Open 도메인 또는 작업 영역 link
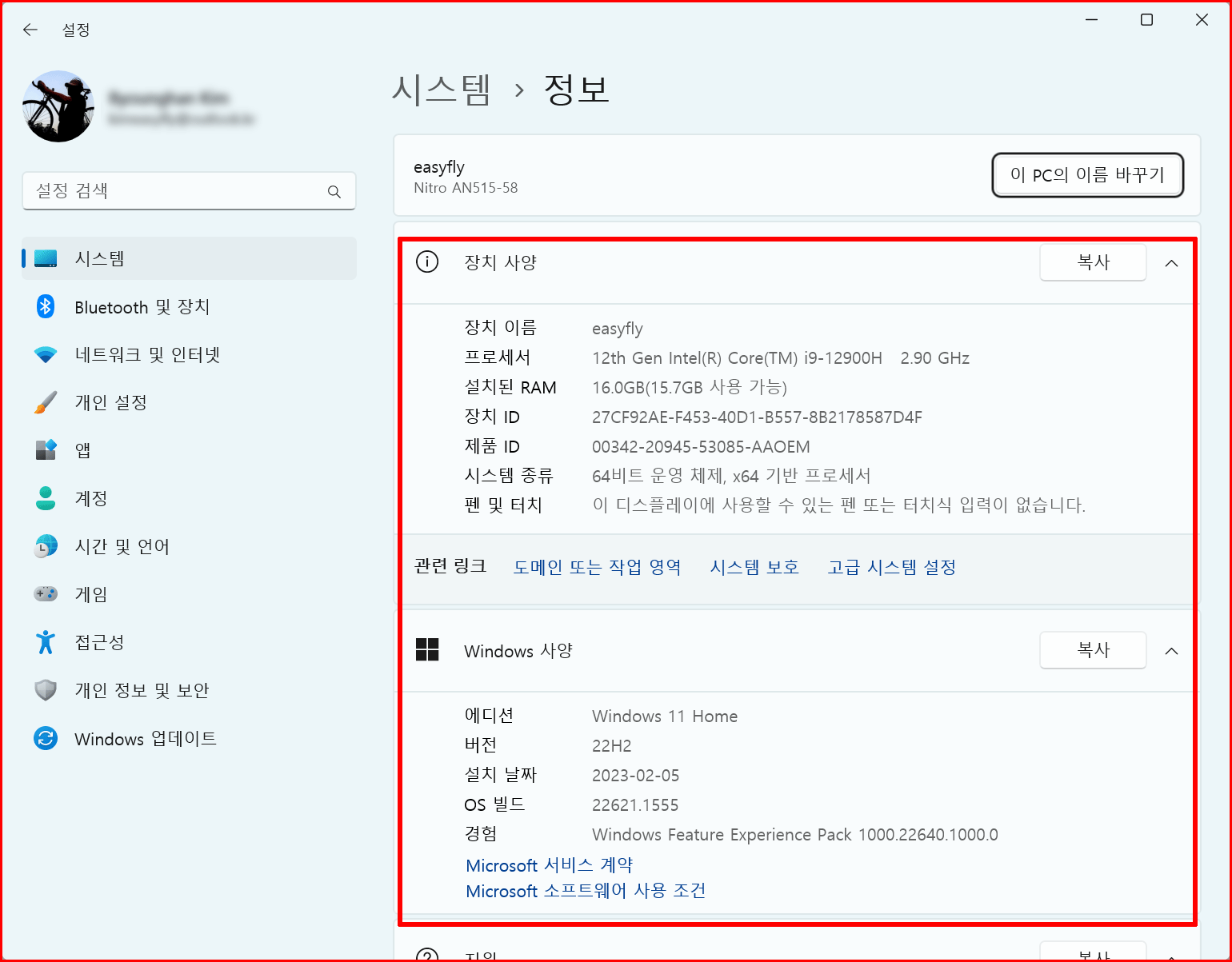 click(597, 567)
